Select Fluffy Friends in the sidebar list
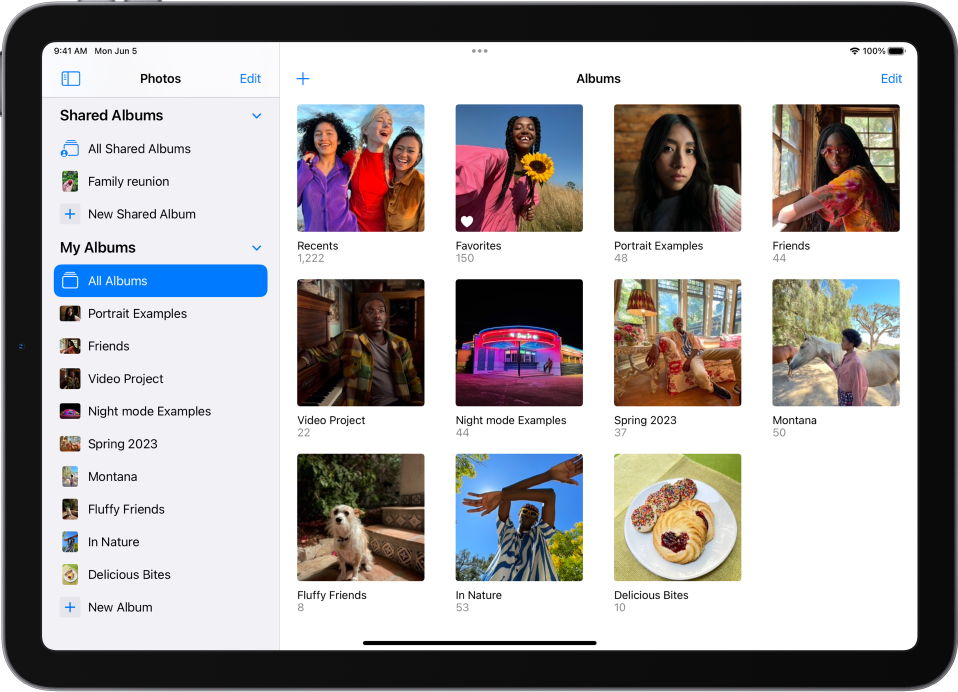Image resolution: width=958 pixels, height=692 pixels. tap(125, 509)
